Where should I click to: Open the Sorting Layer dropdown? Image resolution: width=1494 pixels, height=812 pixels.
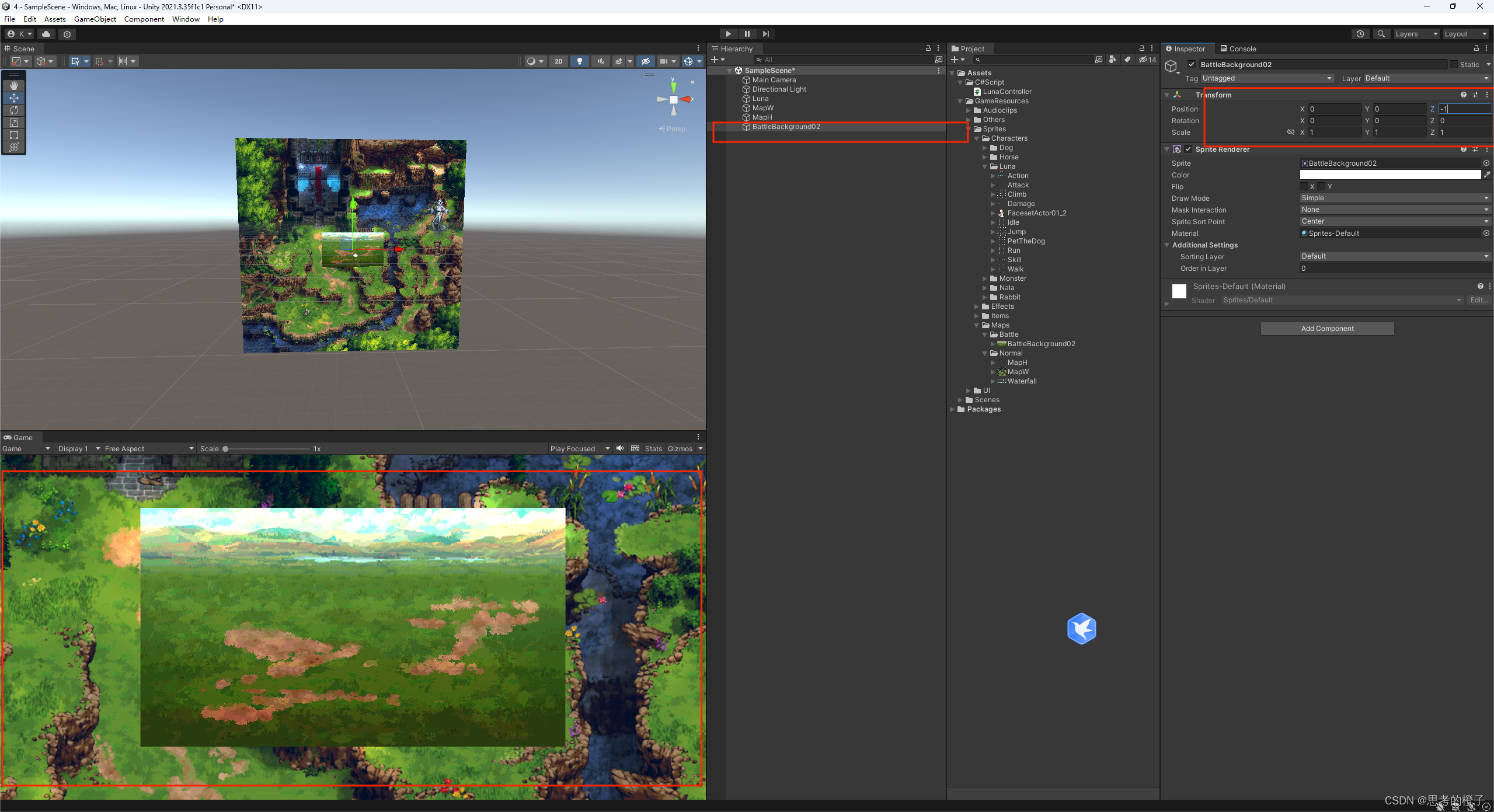point(1394,257)
